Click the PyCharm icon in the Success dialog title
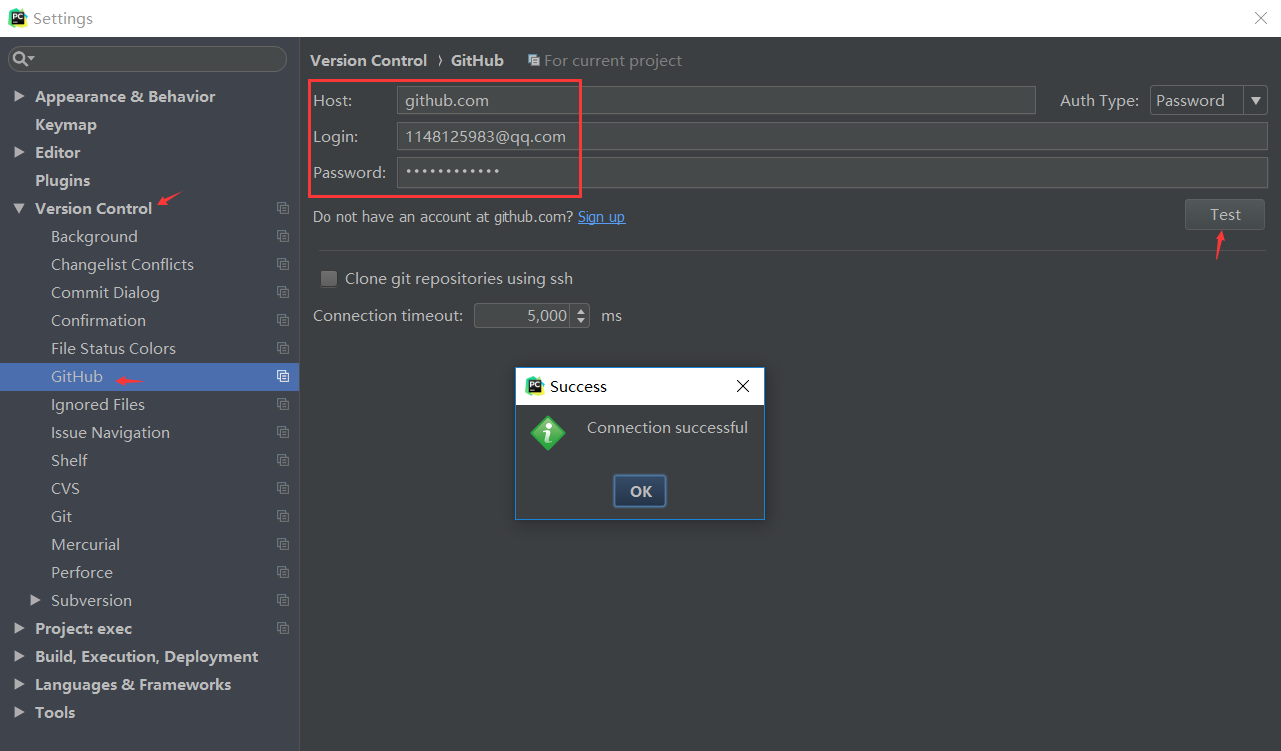This screenshot has height=751, width=1281. click(534, 386)
